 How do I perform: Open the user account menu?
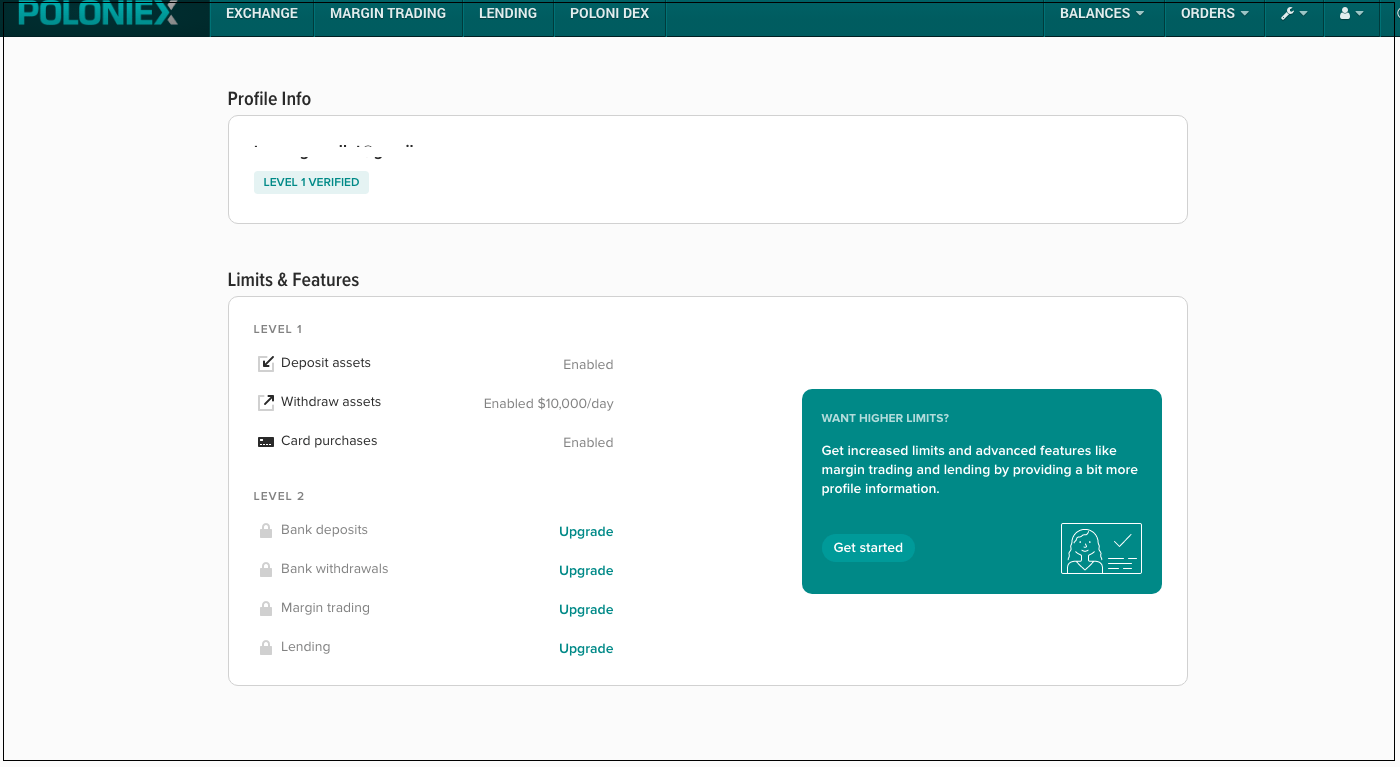(1351, 14)
